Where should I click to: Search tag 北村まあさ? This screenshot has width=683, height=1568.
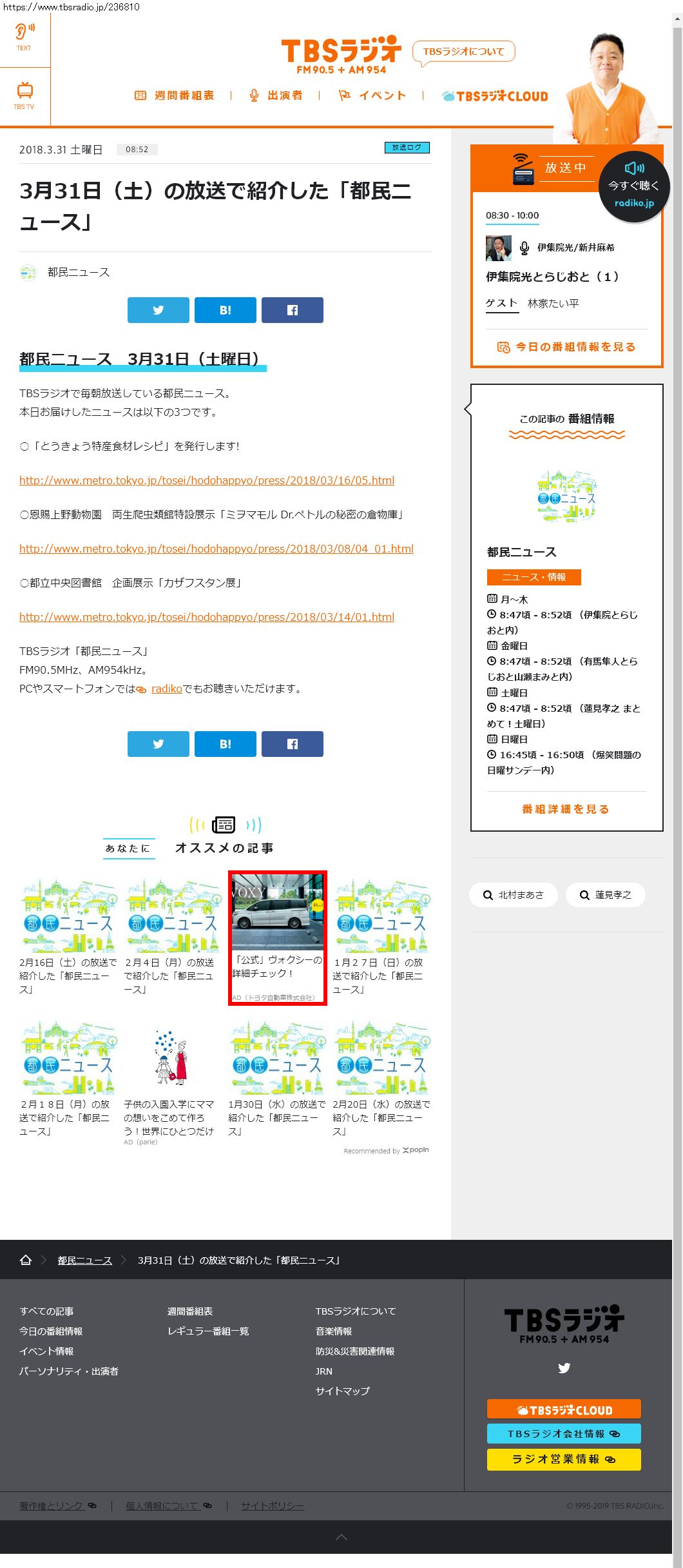(514, 895)
